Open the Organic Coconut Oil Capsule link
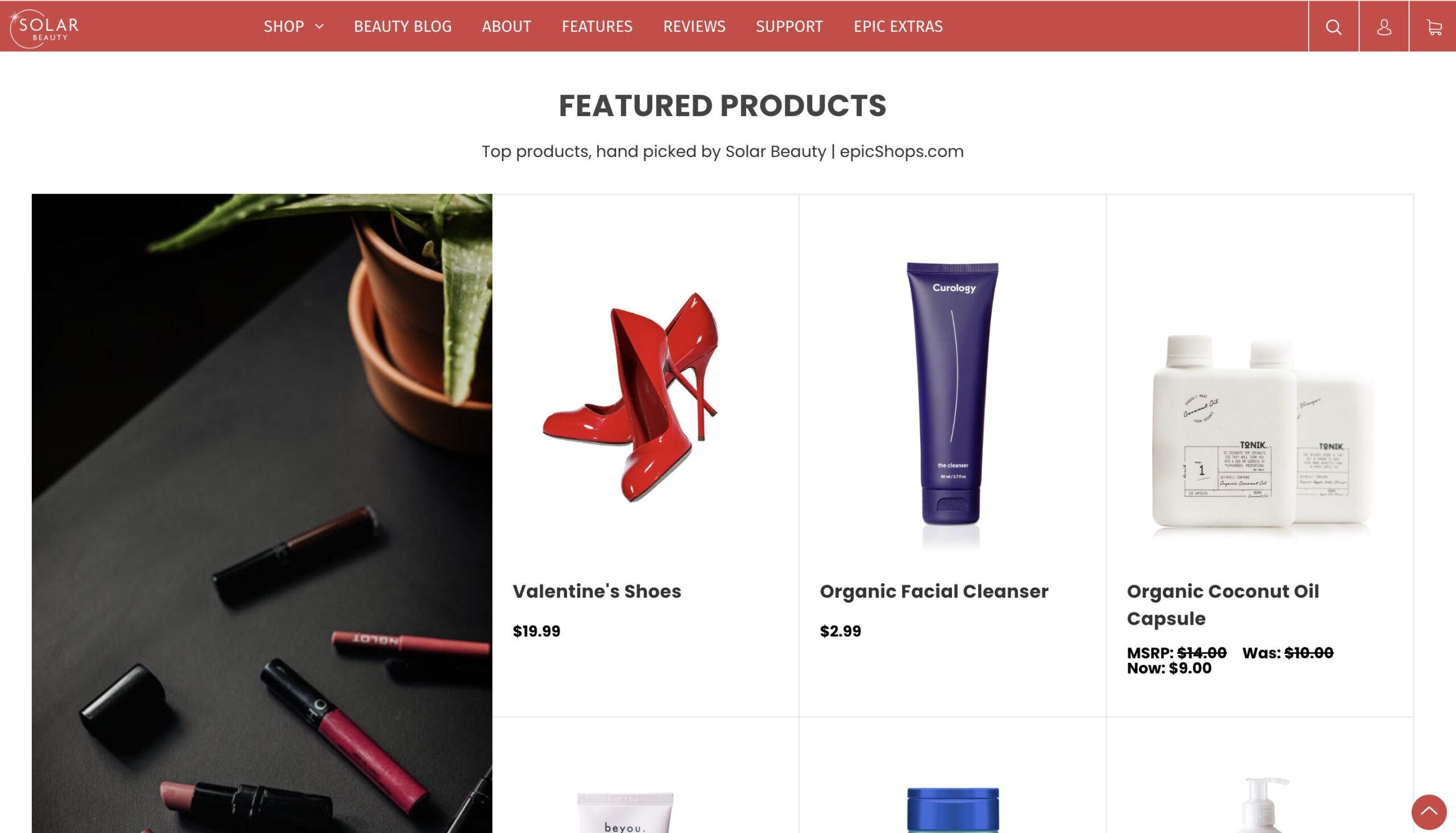The height and width of the screenshot is (833, 1456). [1223, 605]
